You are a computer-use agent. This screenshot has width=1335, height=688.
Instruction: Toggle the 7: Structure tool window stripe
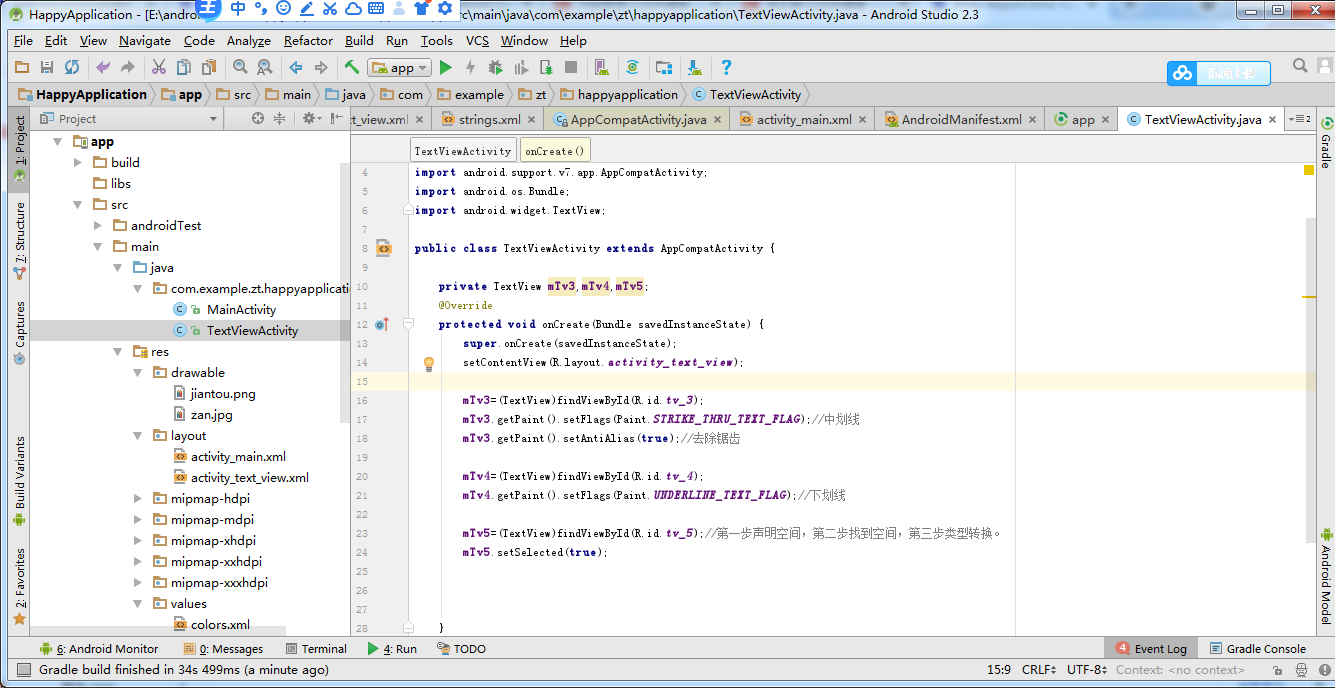coord(19,240)
